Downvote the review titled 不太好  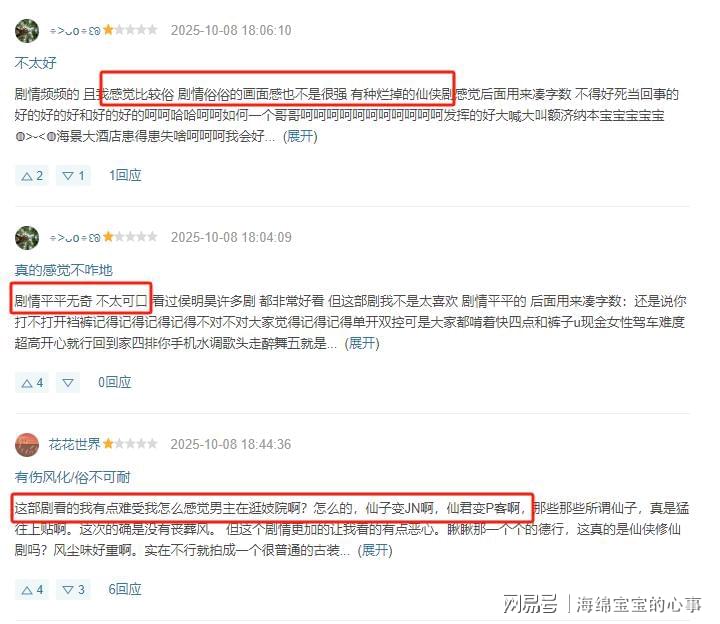(73, 175)
